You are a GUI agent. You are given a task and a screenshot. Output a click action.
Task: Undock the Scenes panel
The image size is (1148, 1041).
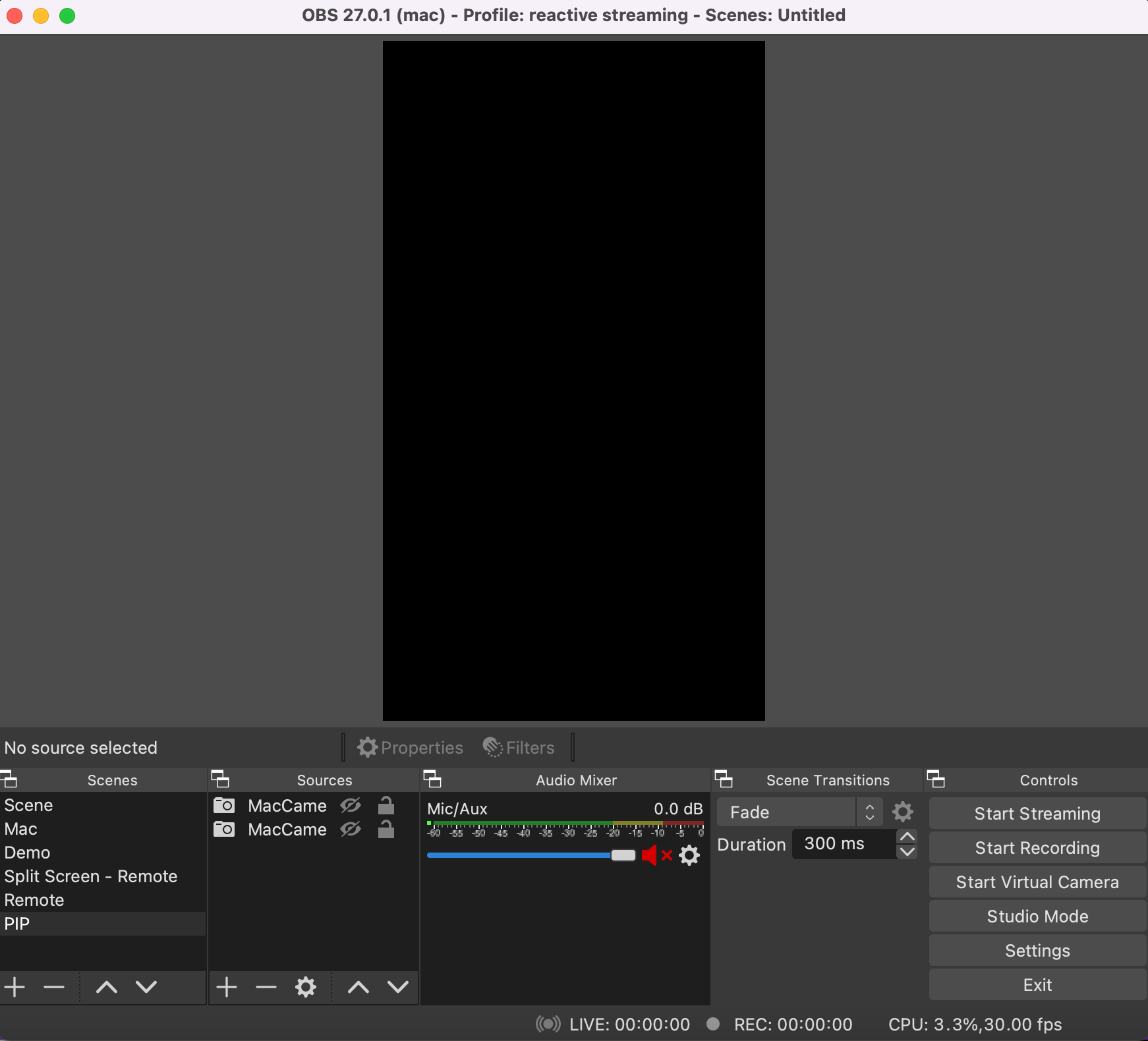pyautogui.click(x=9, y=779)
